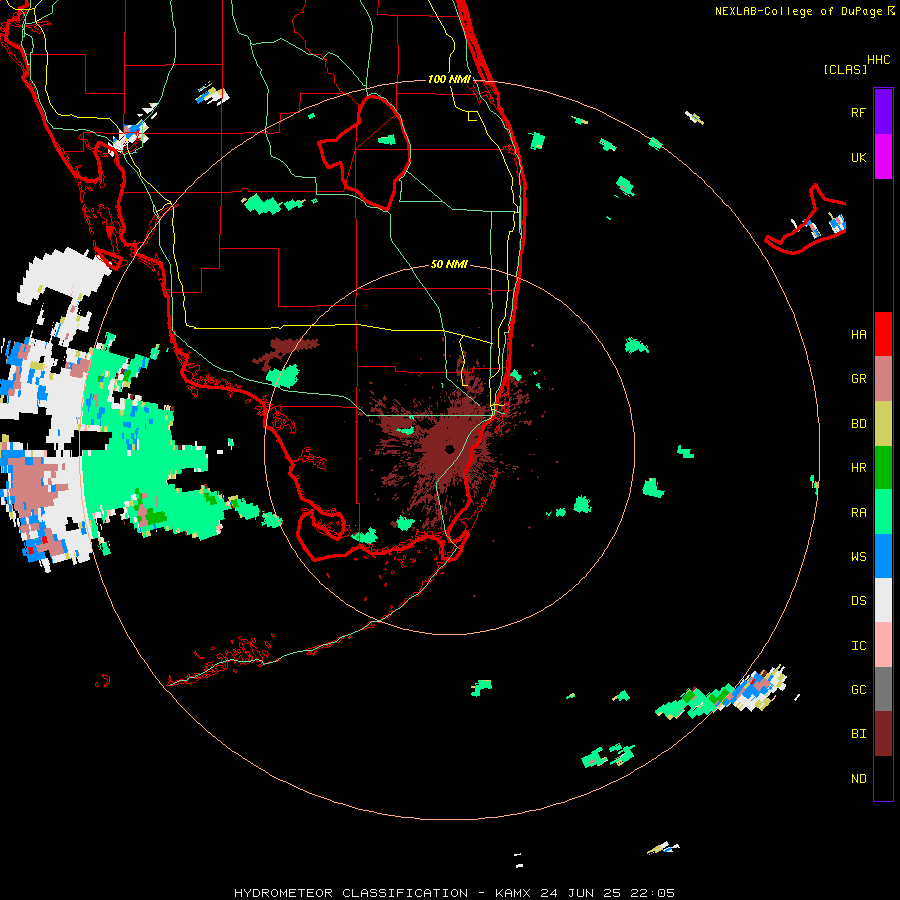
Task: Click the GR legend label
Action: pos(858,379)
